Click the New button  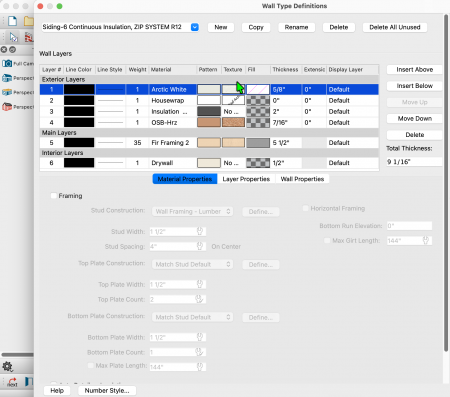pyautogui.click(x=221, y=27)
